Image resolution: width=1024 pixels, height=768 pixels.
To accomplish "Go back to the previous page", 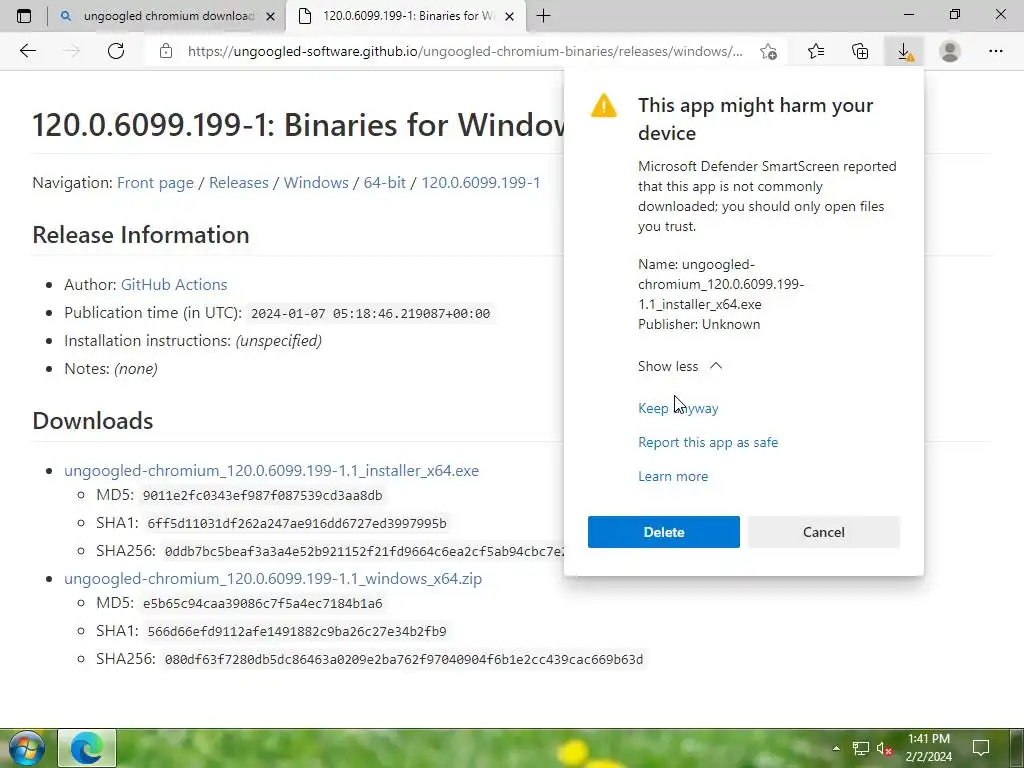I will [x=27, y=51].
